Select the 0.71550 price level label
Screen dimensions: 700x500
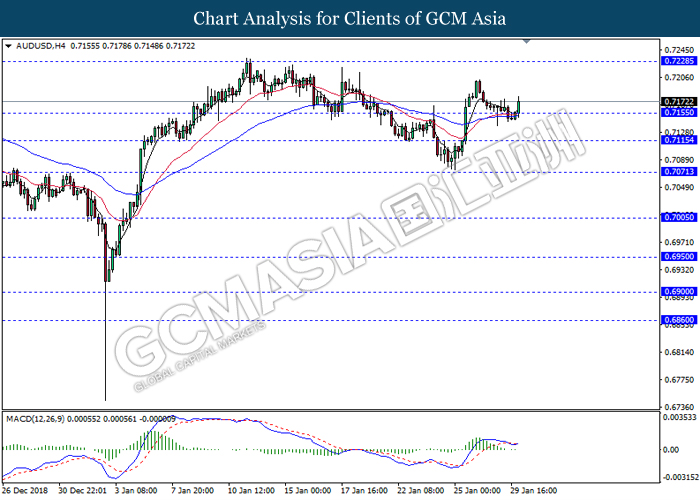pyautogui.click(x=679, y=113)
